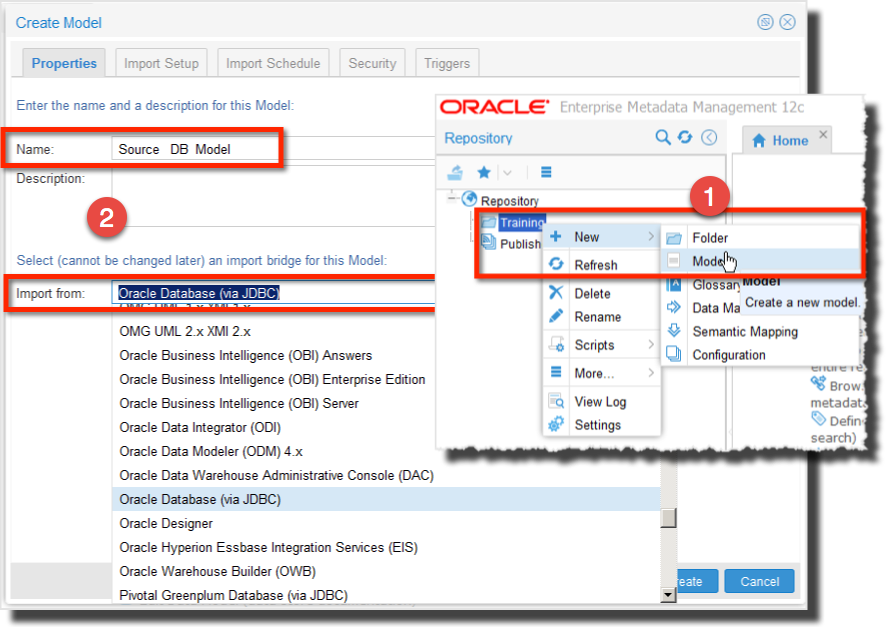Image resolution: width=886 pixels, height=627 pixels.
Task: Click the Configuration icon in New submenu
Action: pos(674,354)
